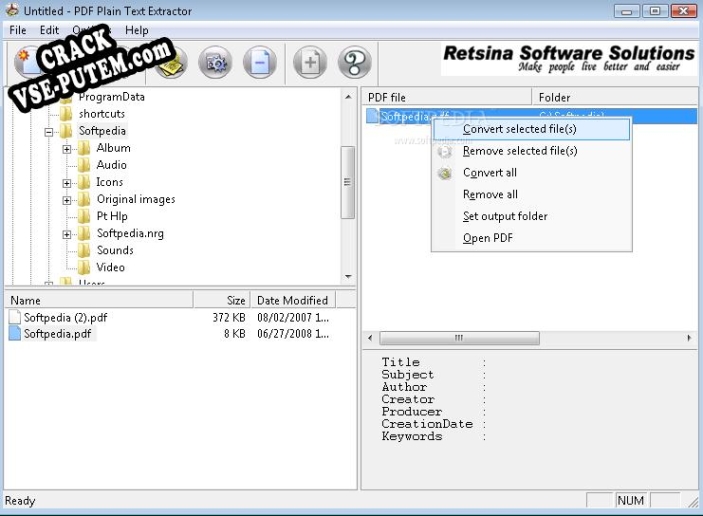
Task: Click the folder tree vertical scrollbar thumb
Action: (x=348, y=182)
